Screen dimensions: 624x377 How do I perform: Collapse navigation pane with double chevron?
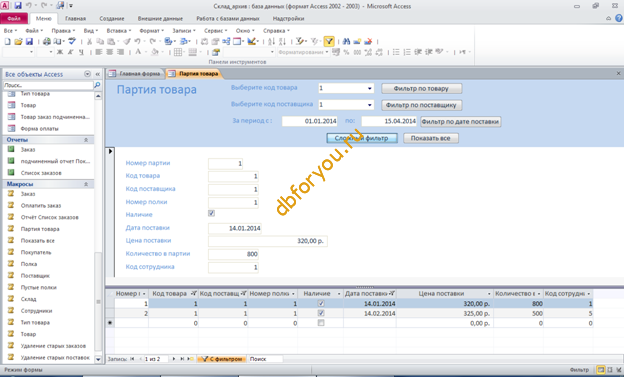click(x=98, y=74)
